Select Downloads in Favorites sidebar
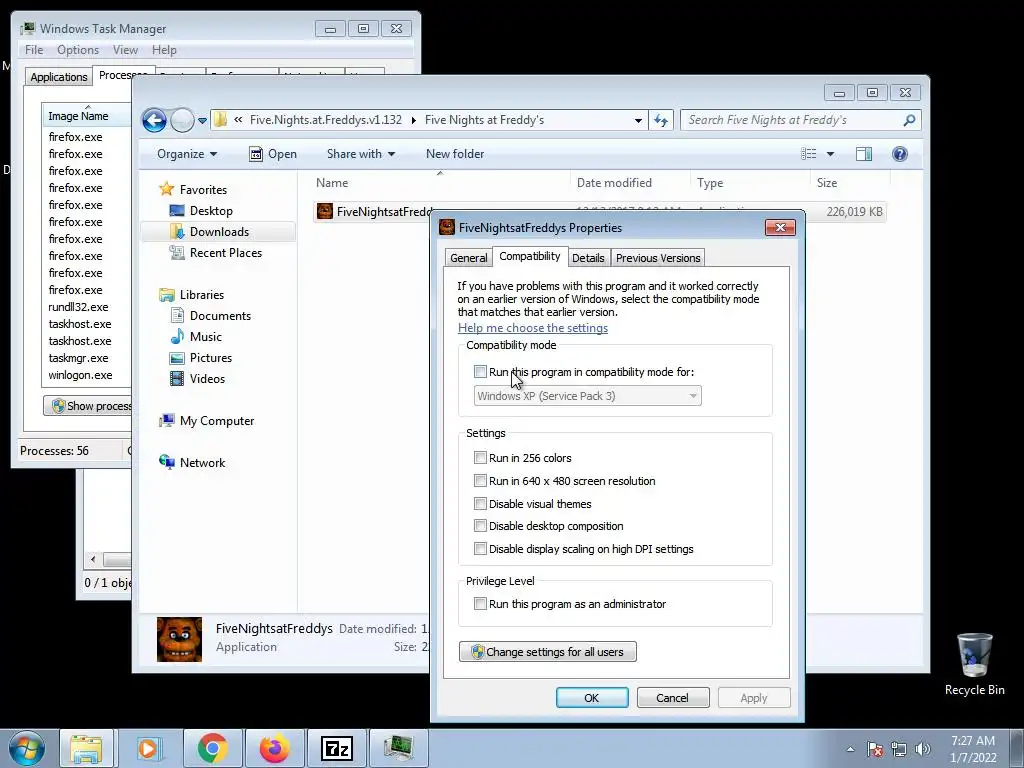Screen dimensions: 1024x768 [x=219, y=232]
